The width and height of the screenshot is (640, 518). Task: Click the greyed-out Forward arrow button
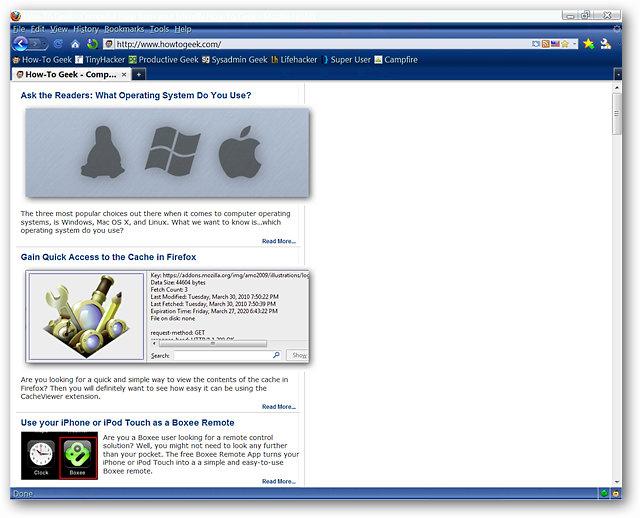(x=36, y=43)
